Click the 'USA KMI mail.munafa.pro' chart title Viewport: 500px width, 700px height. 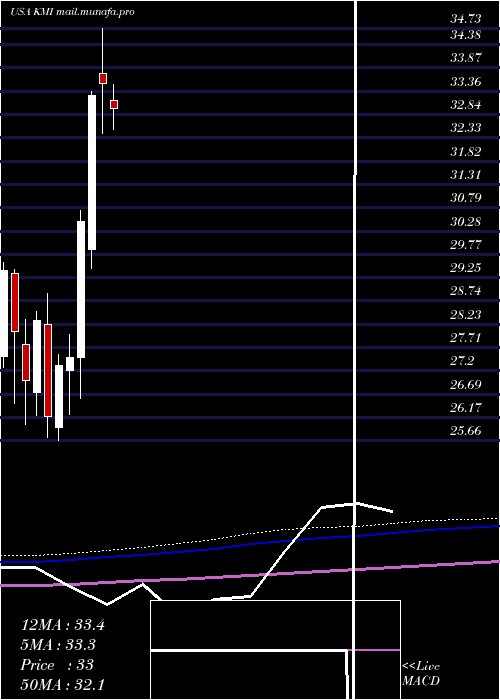(72, 12)
